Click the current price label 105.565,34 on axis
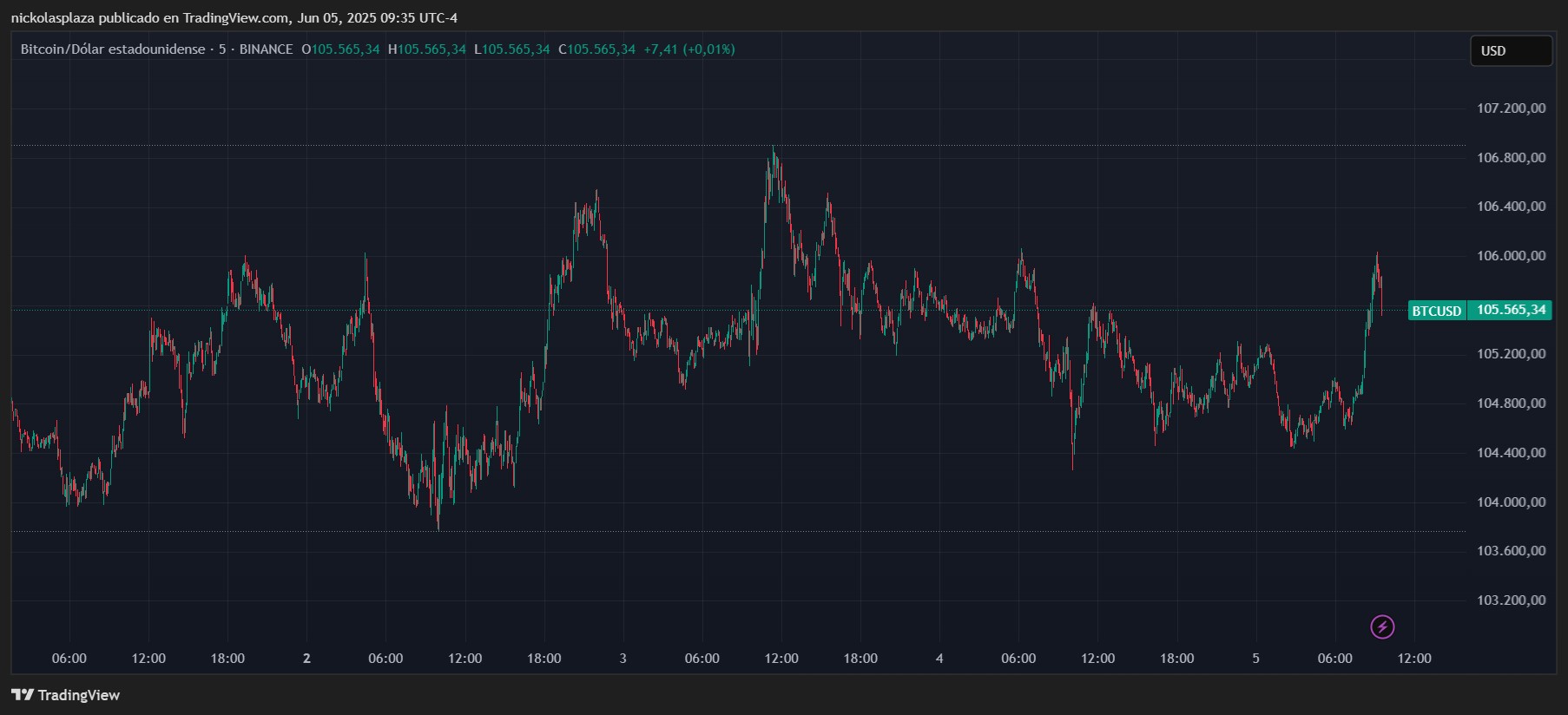1568x715 pixels. (x=1511, y=310)
